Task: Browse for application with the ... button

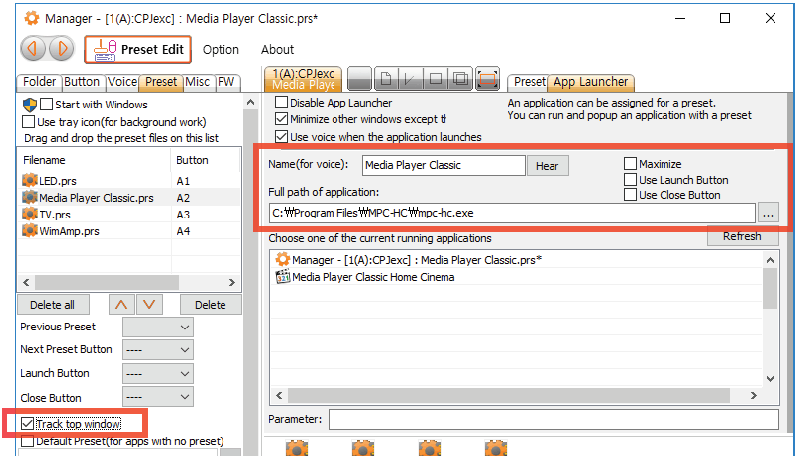Action: pyautogui.click(x=768, y=213)
